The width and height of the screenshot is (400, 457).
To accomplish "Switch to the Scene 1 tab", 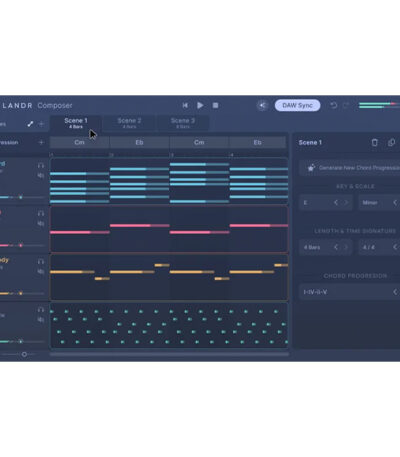I will [x=76, y=123].
